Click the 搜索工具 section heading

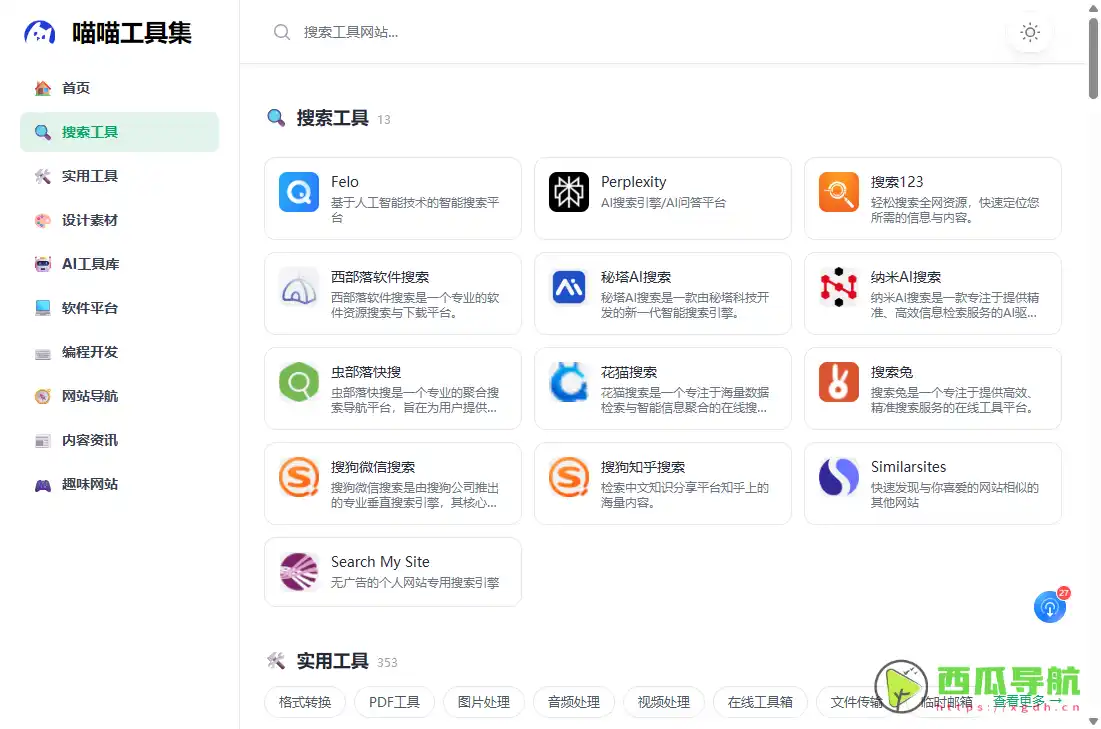332,118
